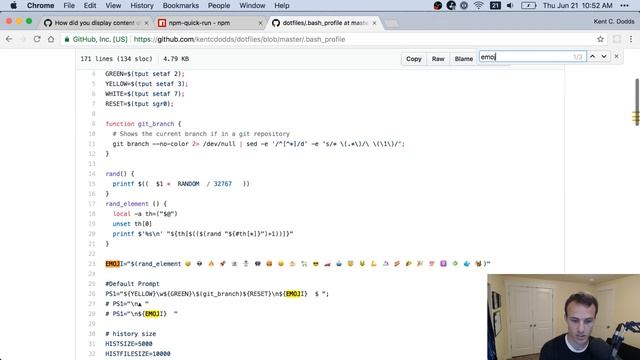Focus the github.com address bar URL

[x=239, y=39]
